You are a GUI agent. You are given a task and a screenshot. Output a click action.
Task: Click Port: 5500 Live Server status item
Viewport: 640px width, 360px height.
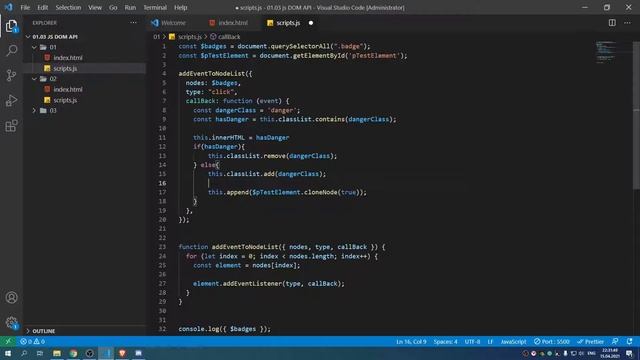(x=552, y=341)
